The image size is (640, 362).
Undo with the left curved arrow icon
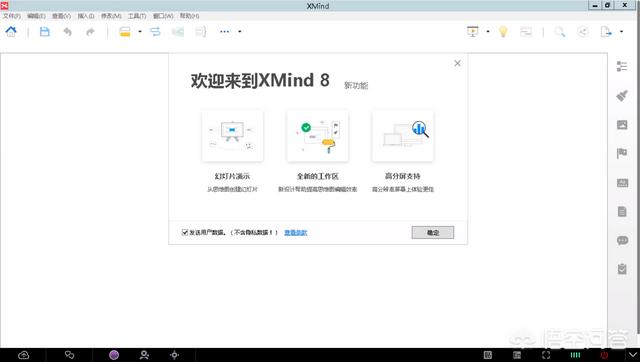pyautogui.click(x=67, y=32)
